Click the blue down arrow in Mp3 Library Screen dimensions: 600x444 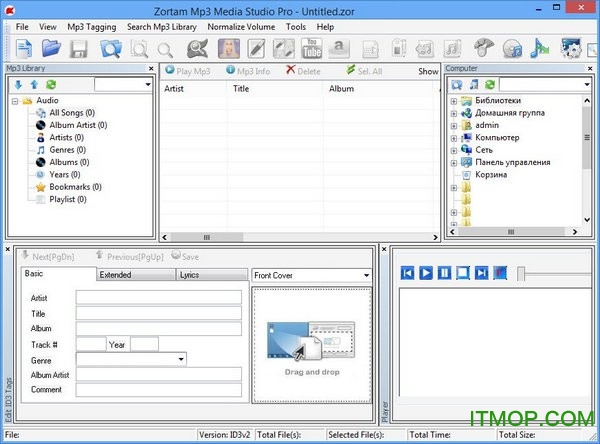click(x=18, y=85)
